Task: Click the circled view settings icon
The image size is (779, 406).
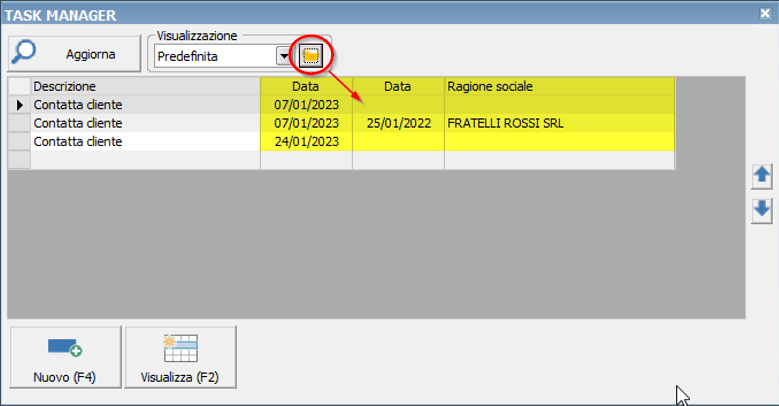Action: [x=311, y=56]
